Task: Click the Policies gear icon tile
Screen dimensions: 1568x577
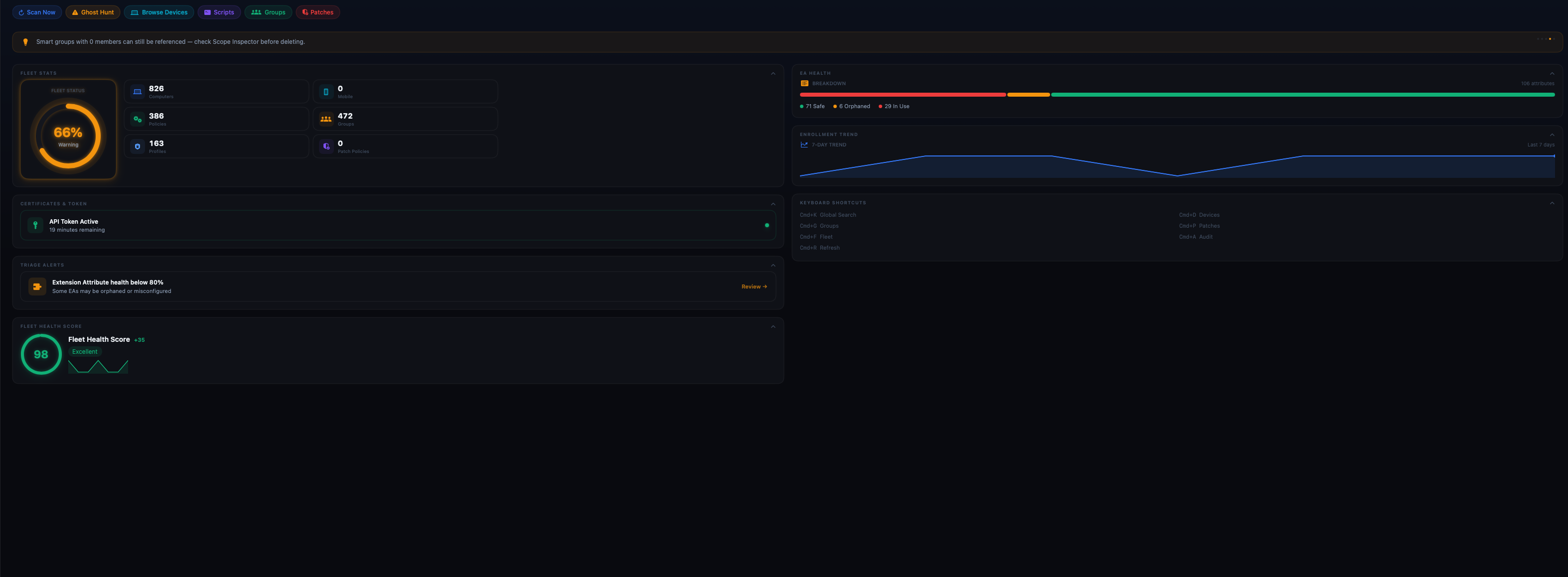Action: click(x=138, y=119)
